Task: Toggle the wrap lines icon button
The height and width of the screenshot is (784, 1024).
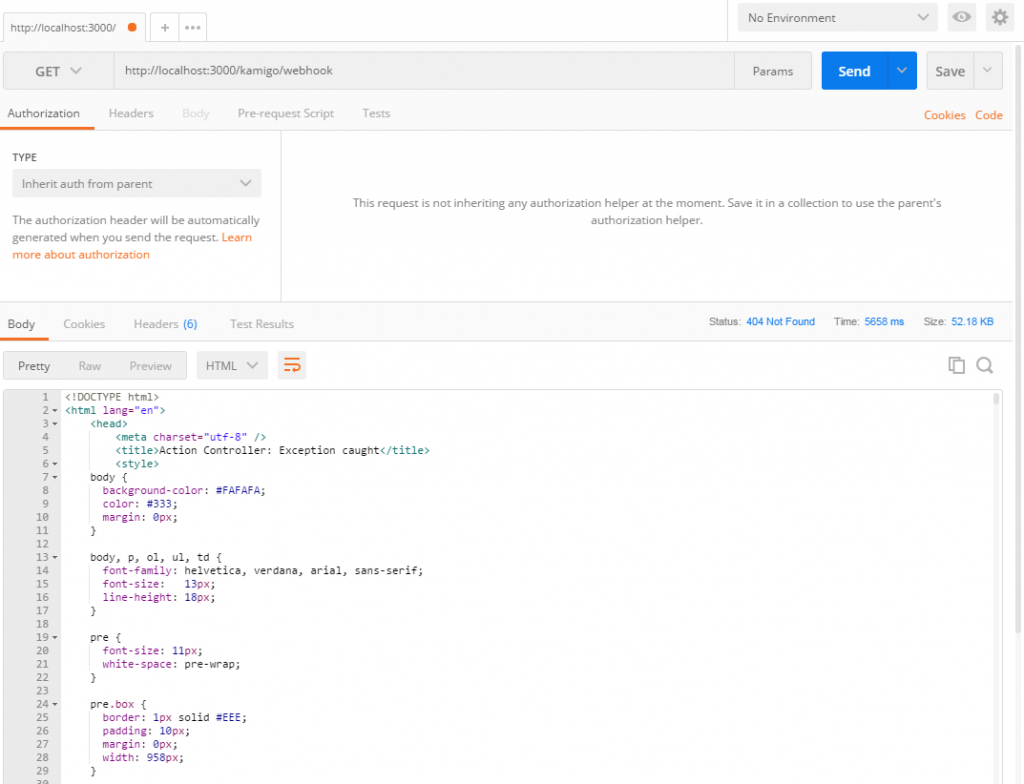Action: point(292,366)
